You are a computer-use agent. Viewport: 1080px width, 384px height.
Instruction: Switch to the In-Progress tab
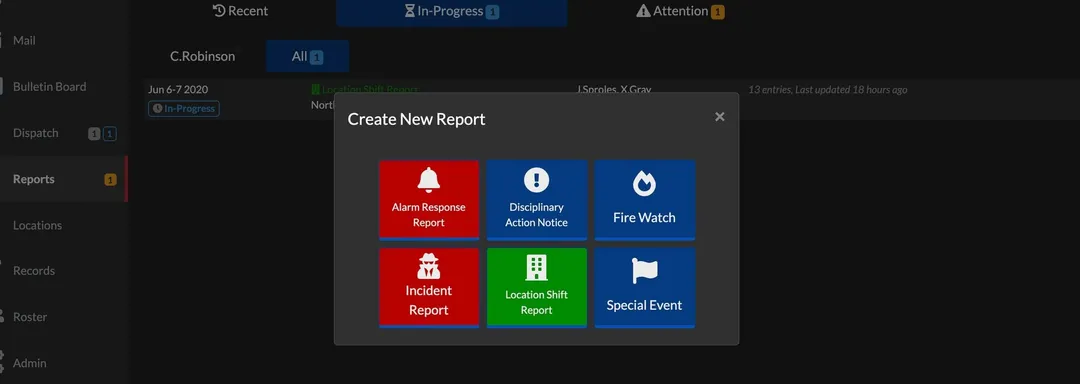tap(451, 12)
